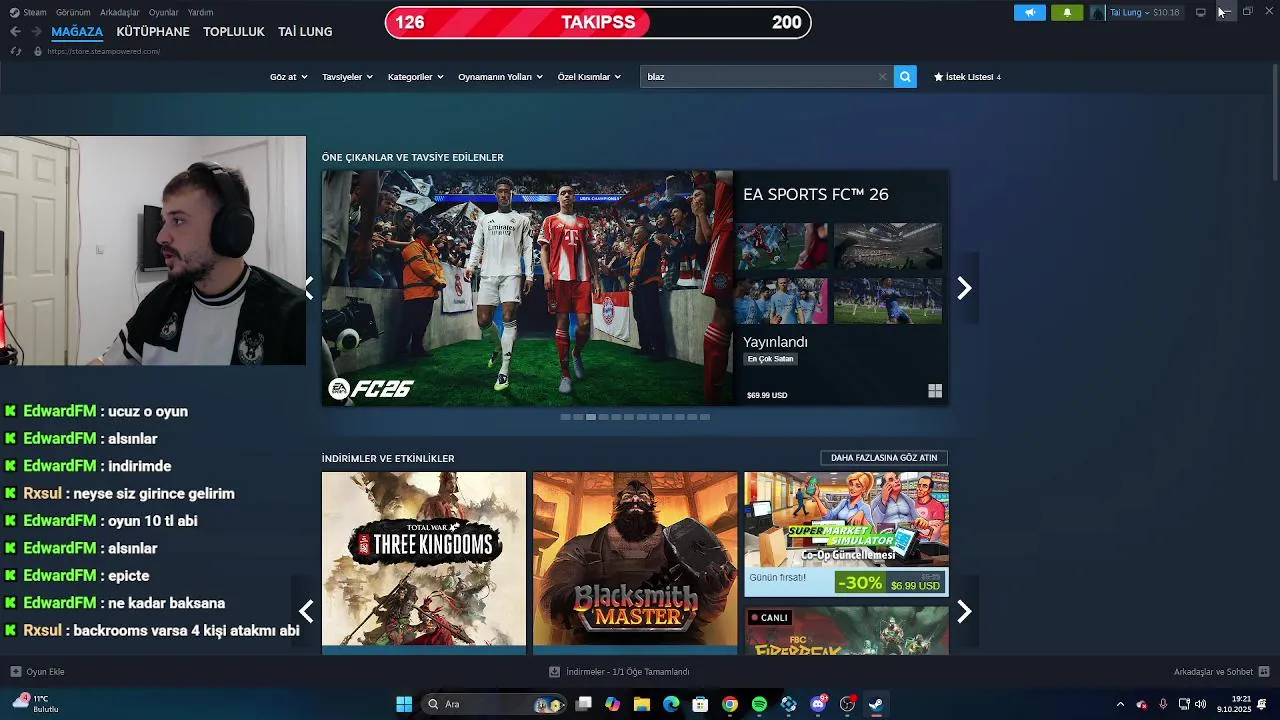
Task: Click the microphone tray icon
Action: [x=1163, y=704]
